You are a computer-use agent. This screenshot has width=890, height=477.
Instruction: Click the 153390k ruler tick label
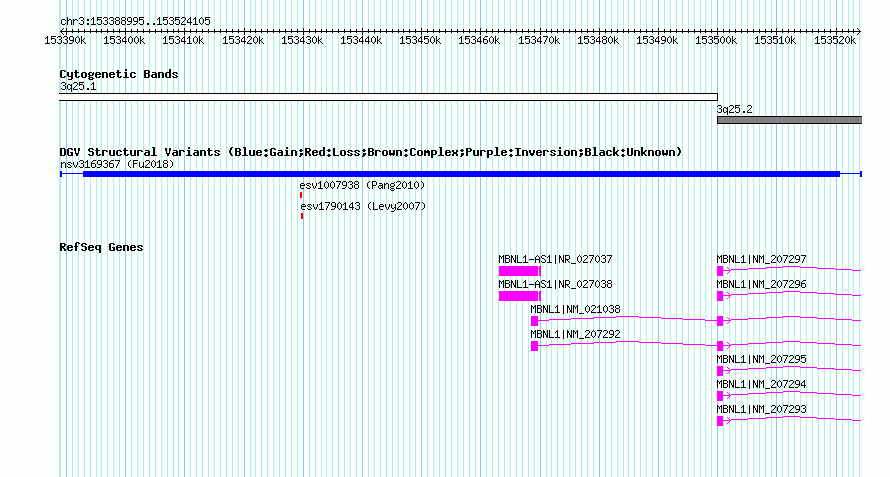[65, 40]
